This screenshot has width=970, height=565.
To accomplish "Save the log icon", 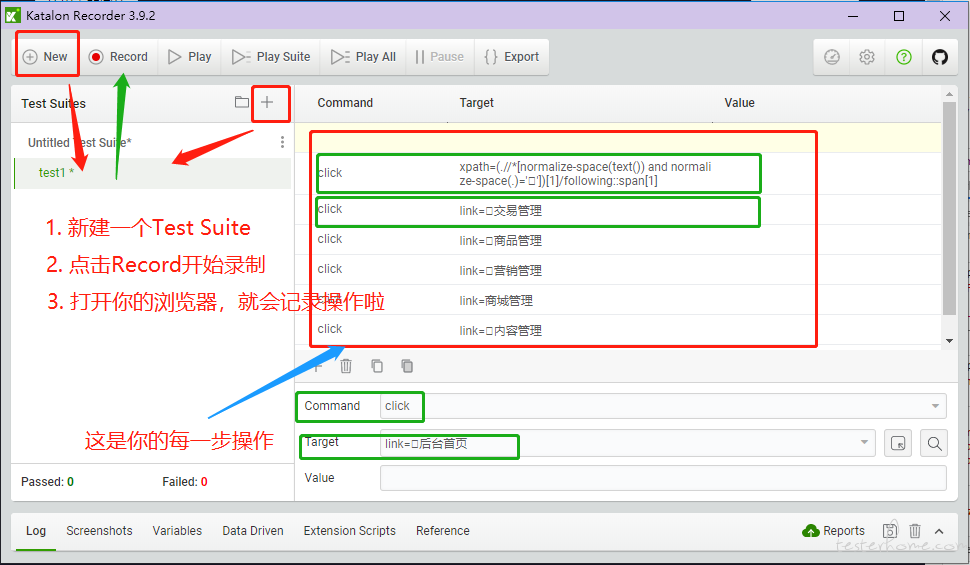I will pyautogui.click(x=890, y=530).
